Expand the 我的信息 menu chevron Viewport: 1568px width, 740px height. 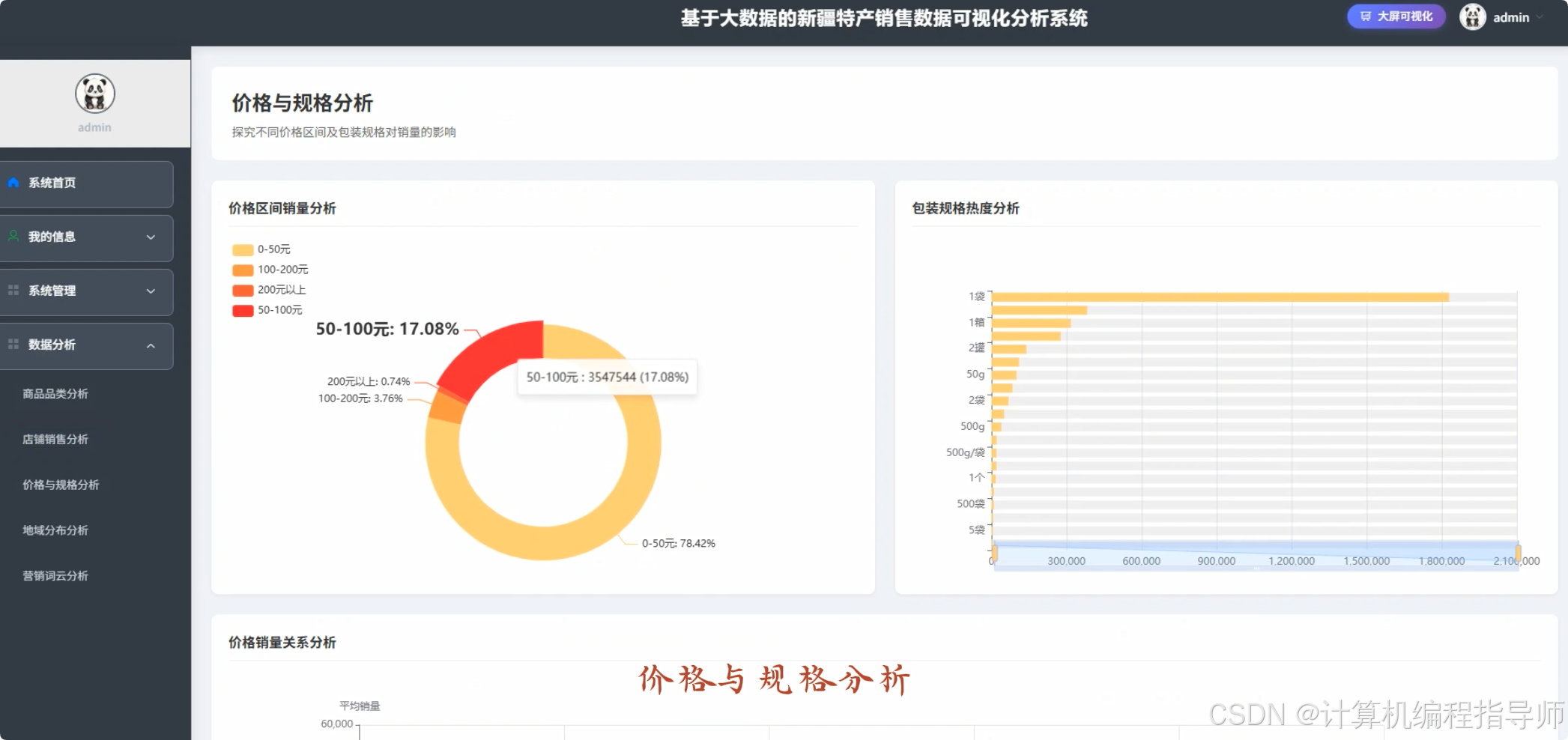(151, 237)
